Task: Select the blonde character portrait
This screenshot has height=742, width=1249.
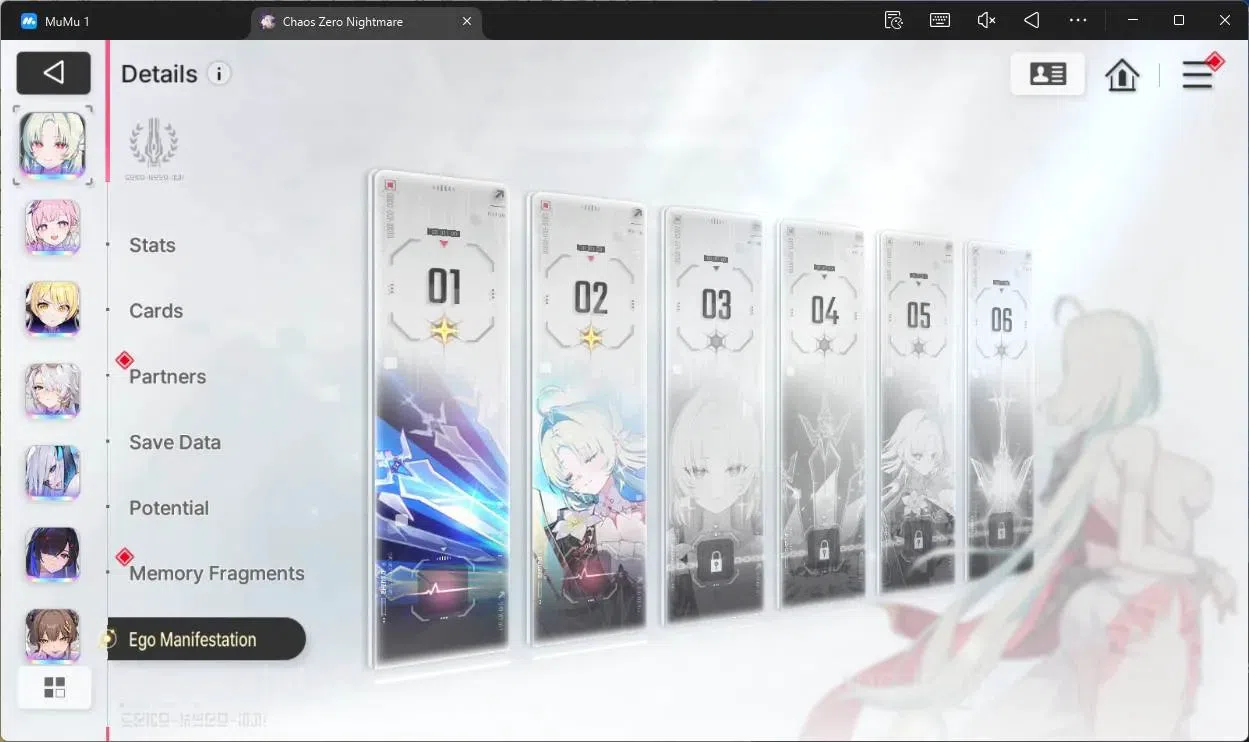Action: pos(53,309)
